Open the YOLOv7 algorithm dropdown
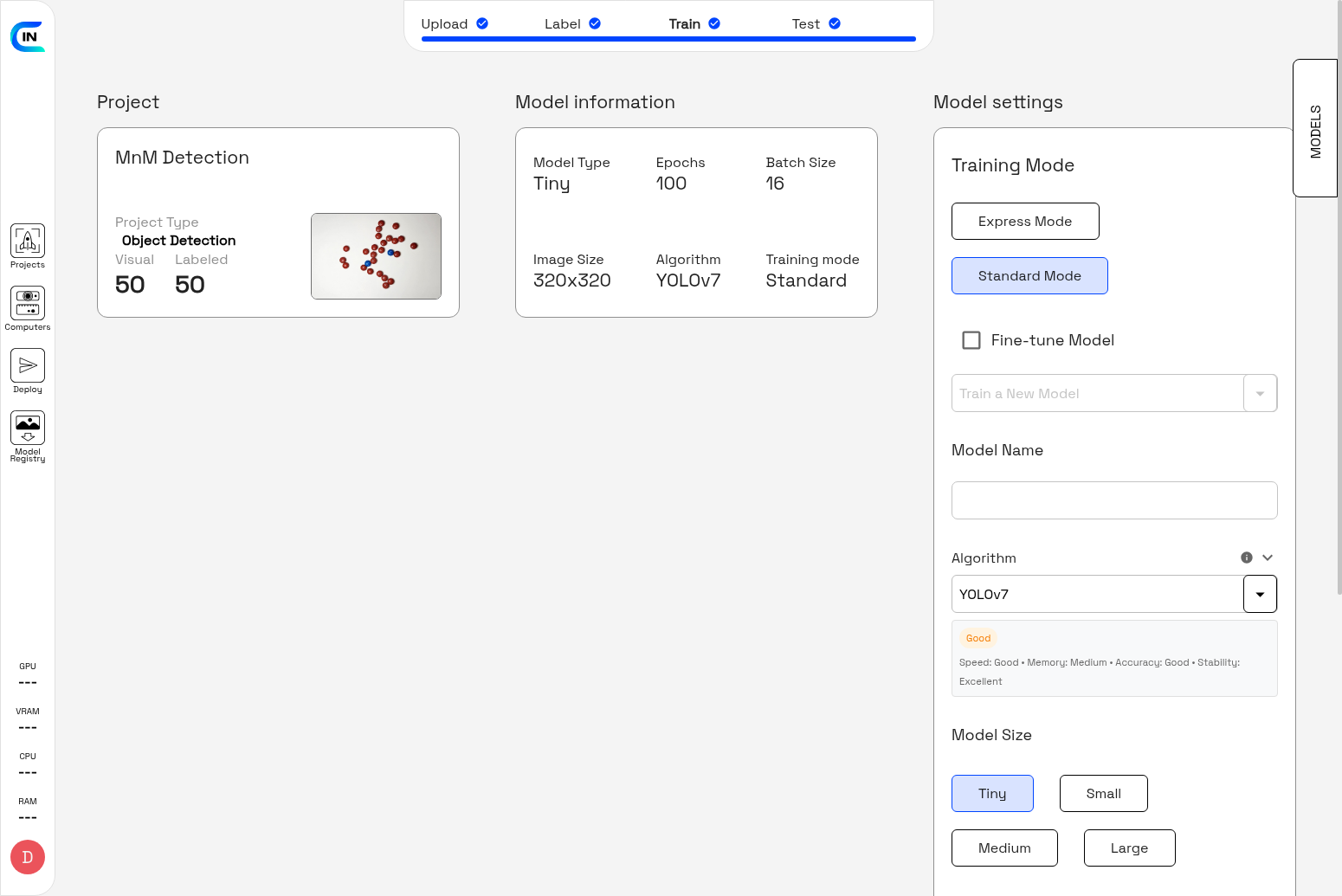The image size is (1342, 896). pos(1260,594)
